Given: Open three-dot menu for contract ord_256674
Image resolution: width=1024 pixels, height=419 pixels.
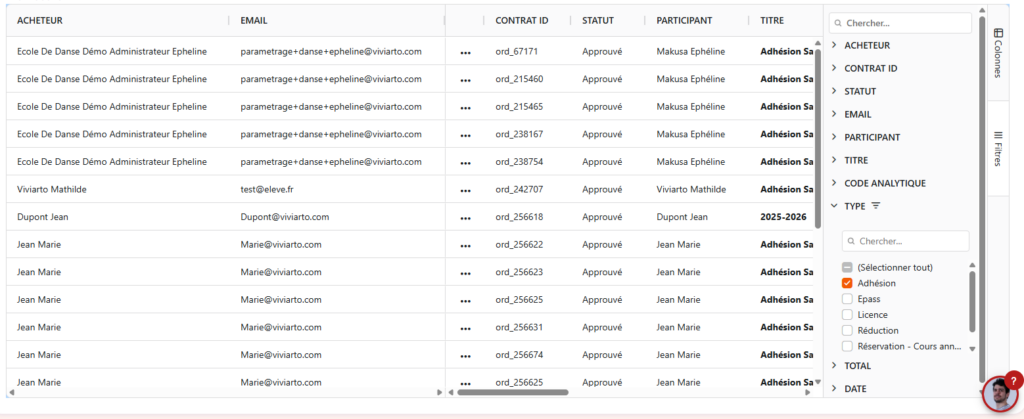Looking at the screenshot, I should tap(465, 355).
